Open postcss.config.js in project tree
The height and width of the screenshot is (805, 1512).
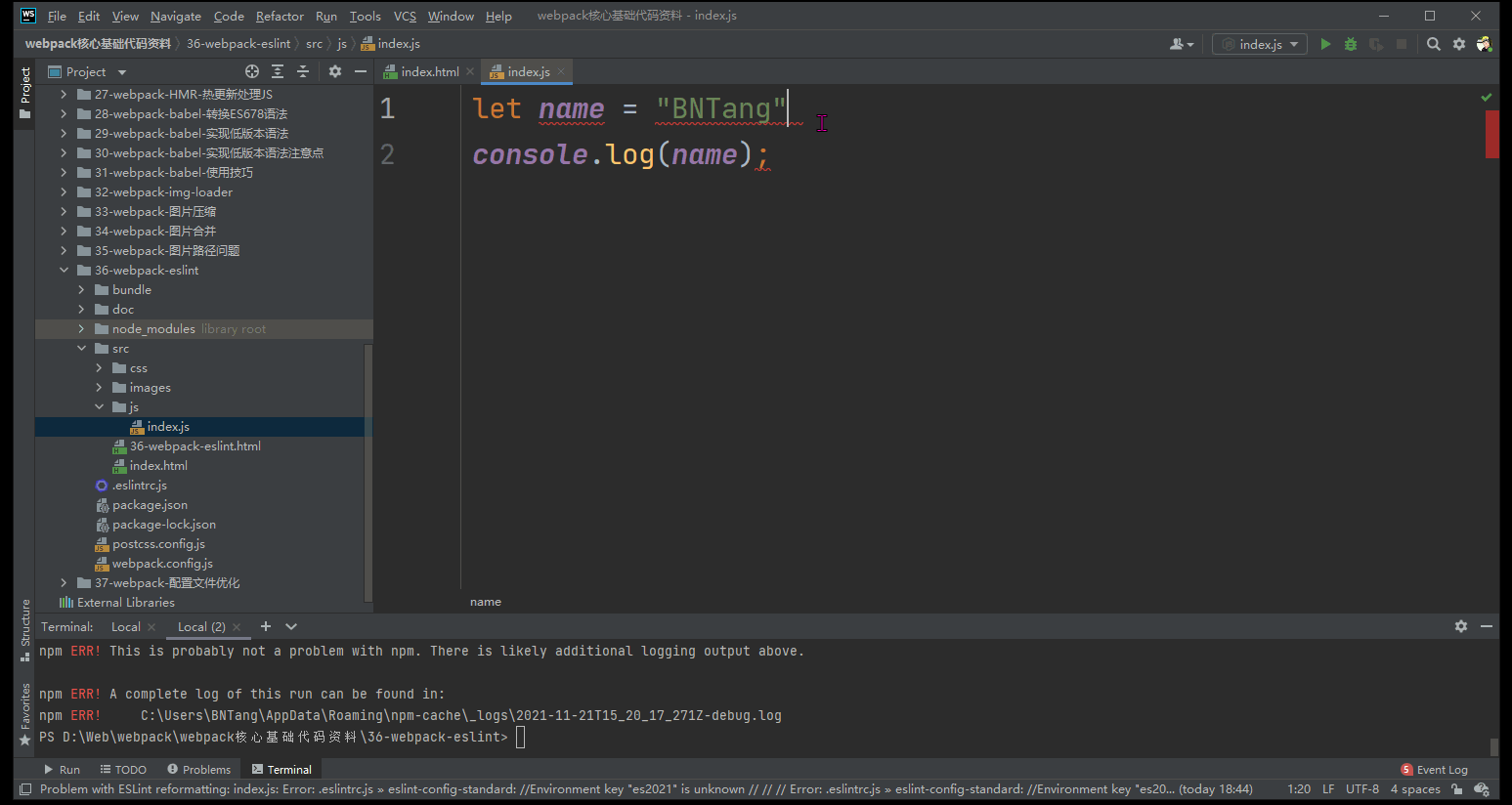tap(158, 544)
